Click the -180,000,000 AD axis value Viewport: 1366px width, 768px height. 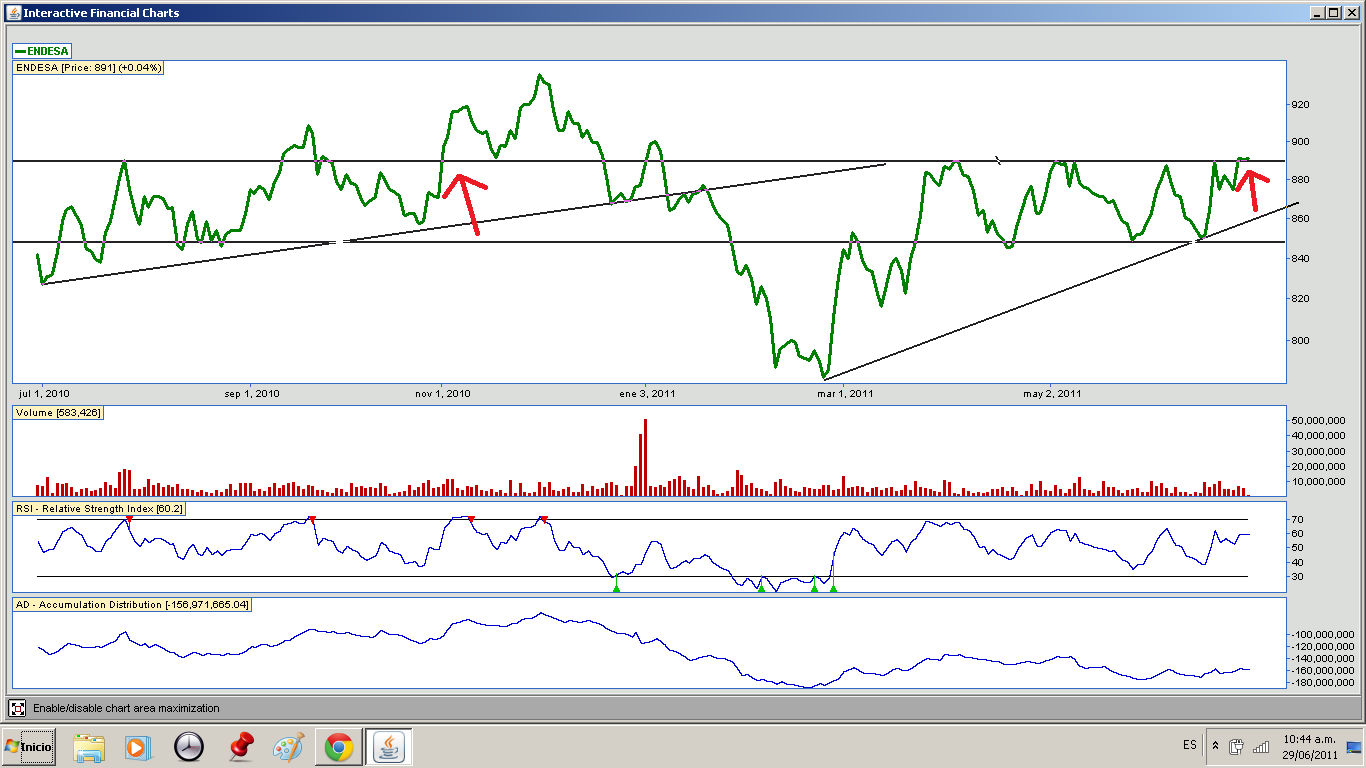pos(1322,683)
